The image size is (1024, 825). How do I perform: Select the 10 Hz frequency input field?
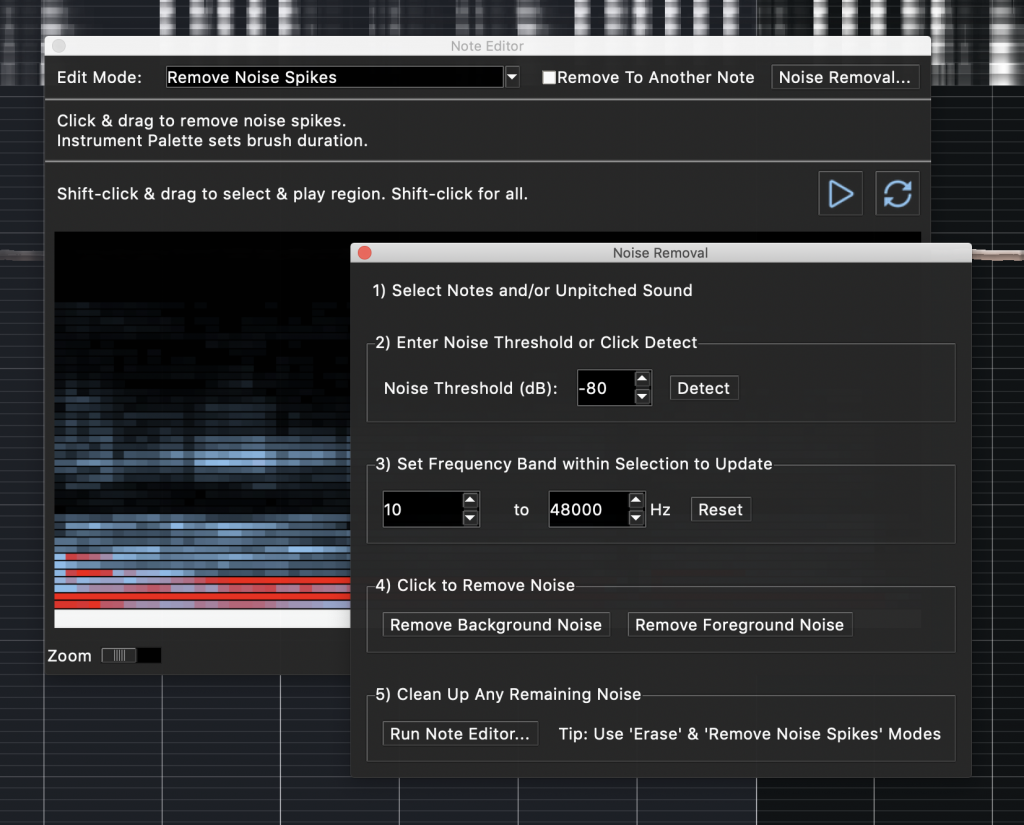[420, 509]
